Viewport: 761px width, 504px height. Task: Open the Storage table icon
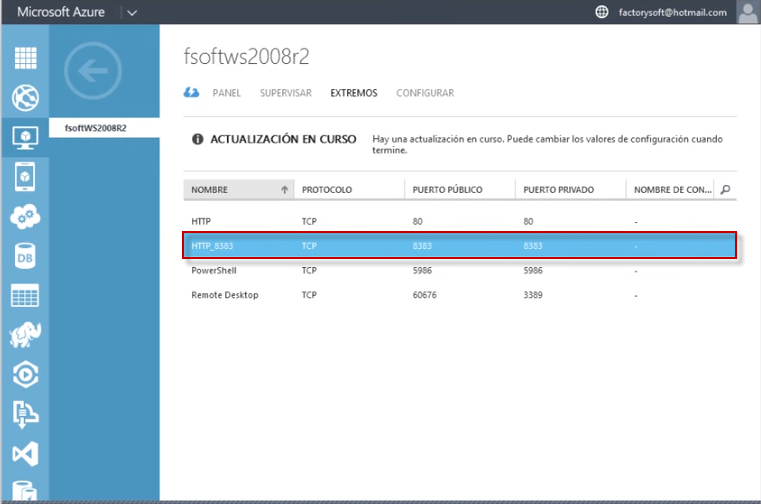pos(24,296)
